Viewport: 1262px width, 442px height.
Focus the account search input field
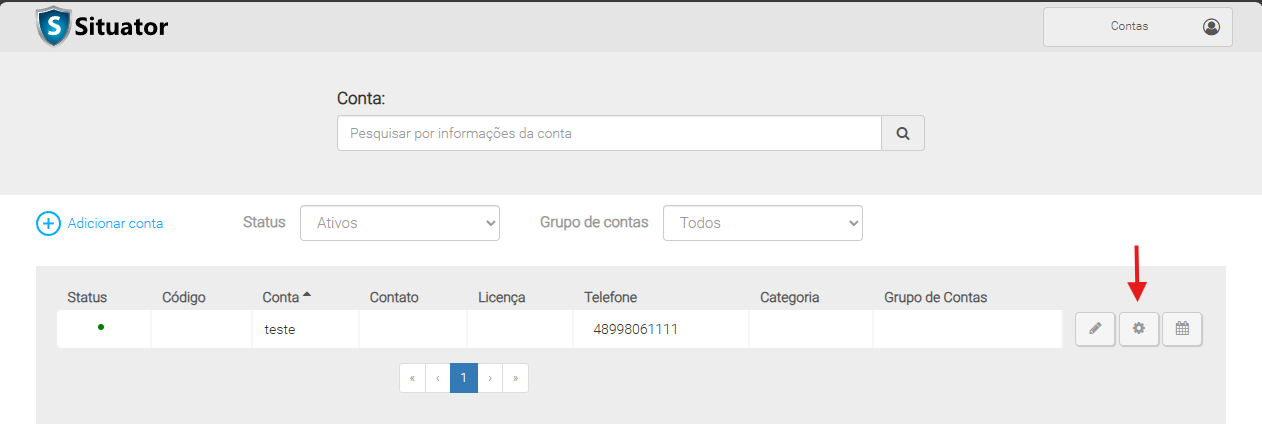coord(608,133)
